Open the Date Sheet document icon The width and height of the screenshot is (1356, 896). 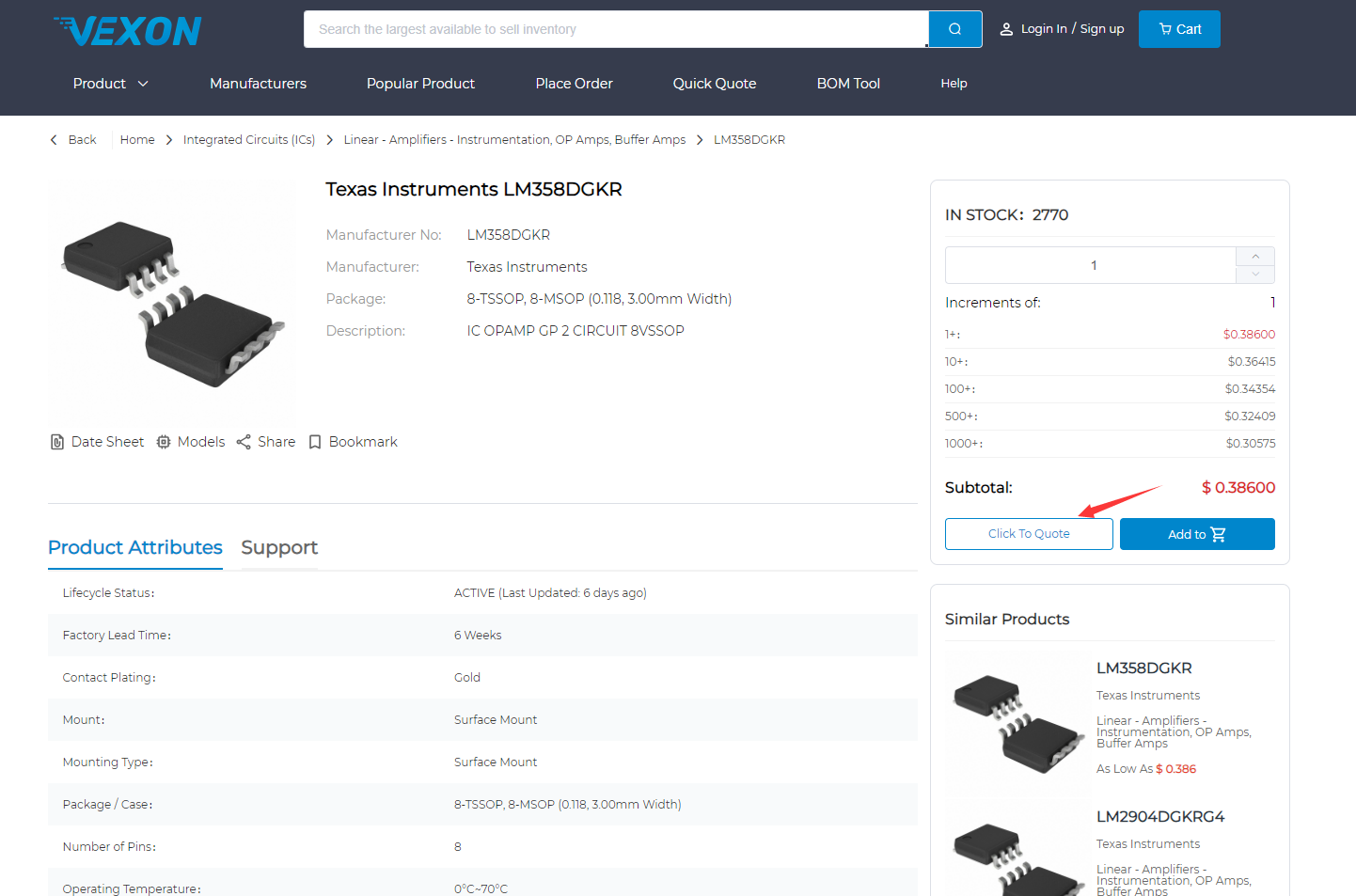[x=57, y=442]
